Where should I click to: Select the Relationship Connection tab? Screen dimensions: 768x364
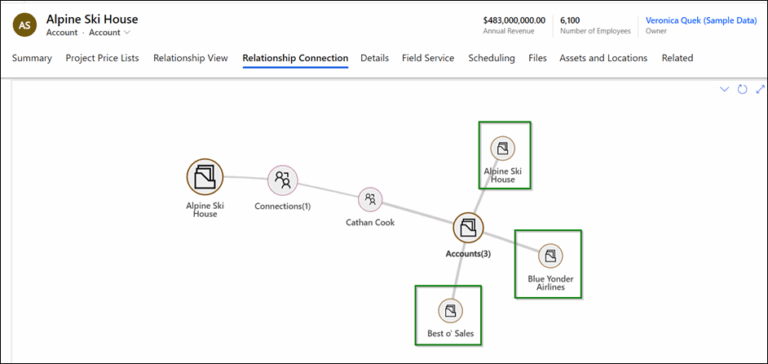tap(295, 58)
